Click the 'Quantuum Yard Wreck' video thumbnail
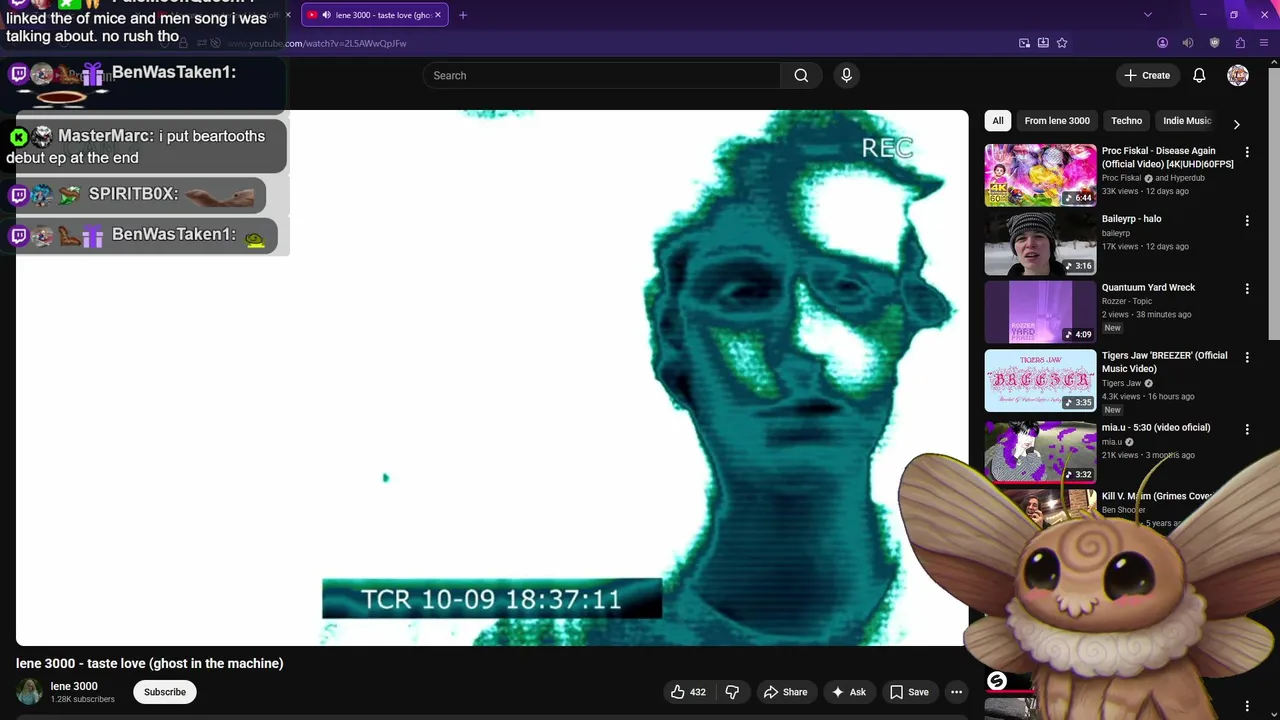Viewport: 1280px width, 720px height. pyautogui.click(x=1040, y=312)
